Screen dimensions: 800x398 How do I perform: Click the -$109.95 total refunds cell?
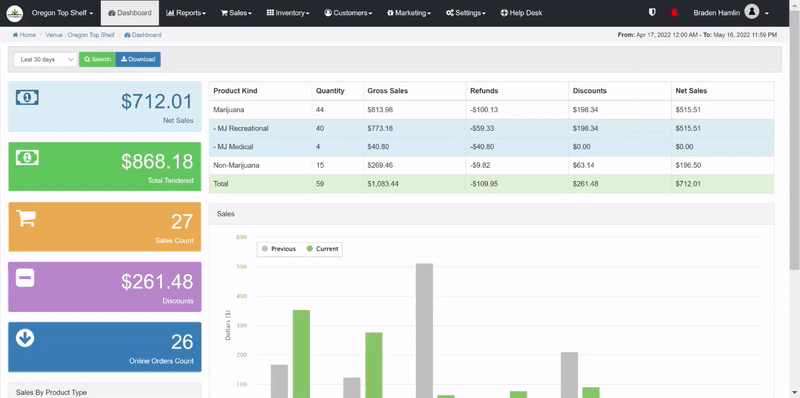(x=484, y=184)
